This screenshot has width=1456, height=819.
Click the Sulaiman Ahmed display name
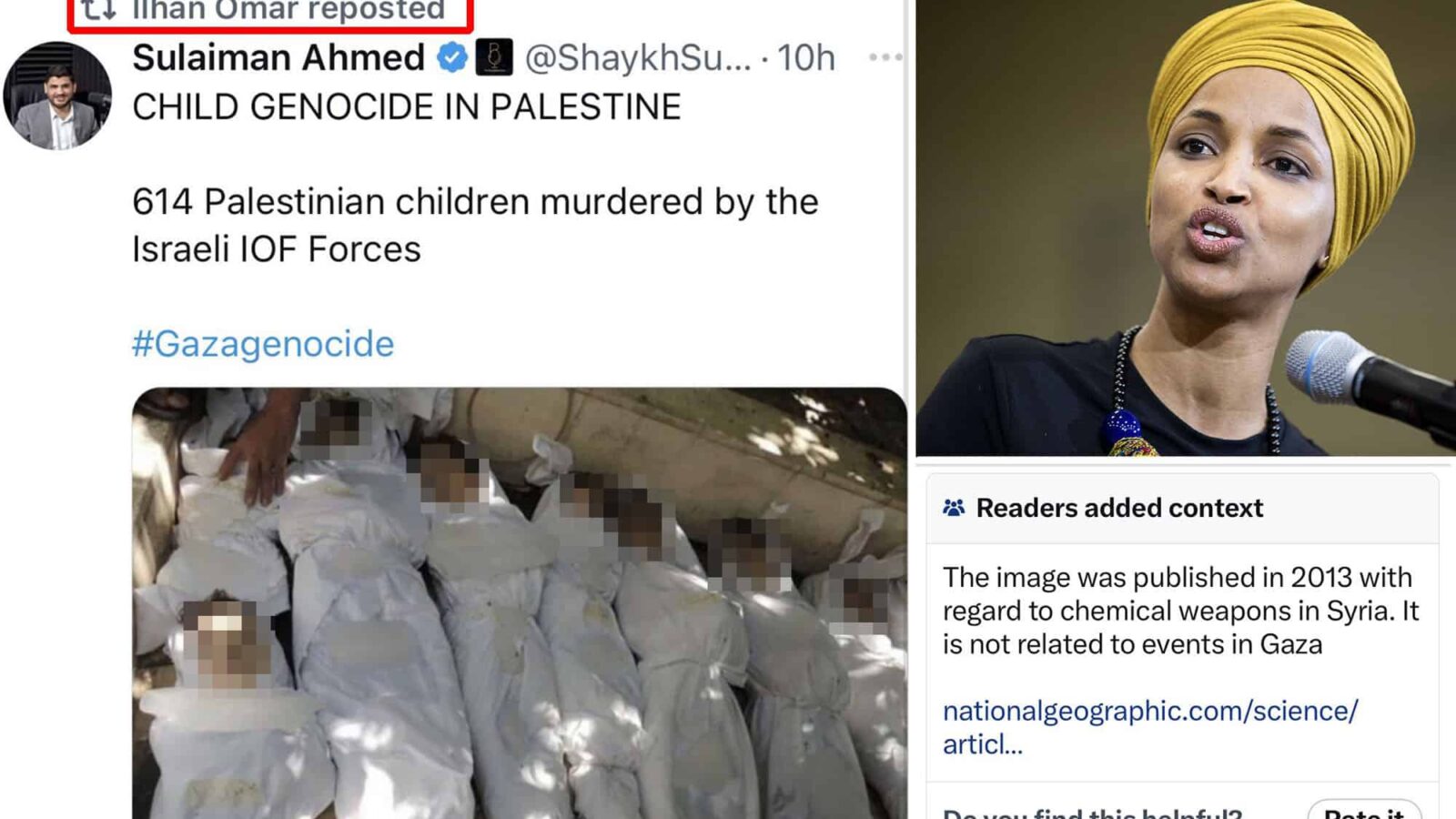pyautogui.click(x=278, y=58)
